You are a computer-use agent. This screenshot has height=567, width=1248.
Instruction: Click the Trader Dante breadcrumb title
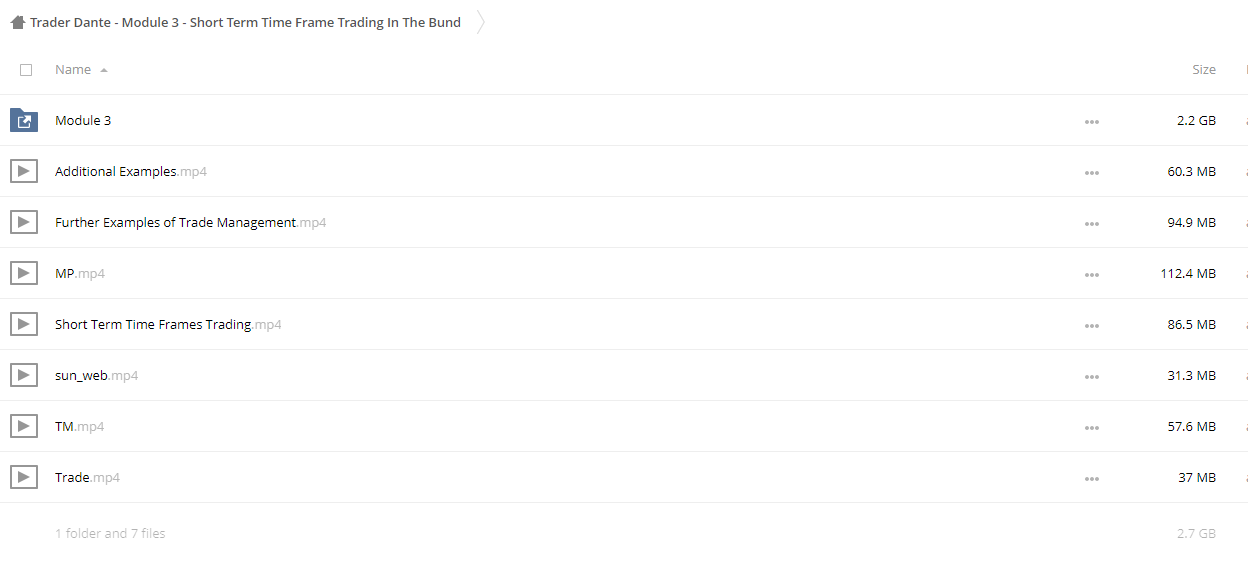tap(245, 22)
